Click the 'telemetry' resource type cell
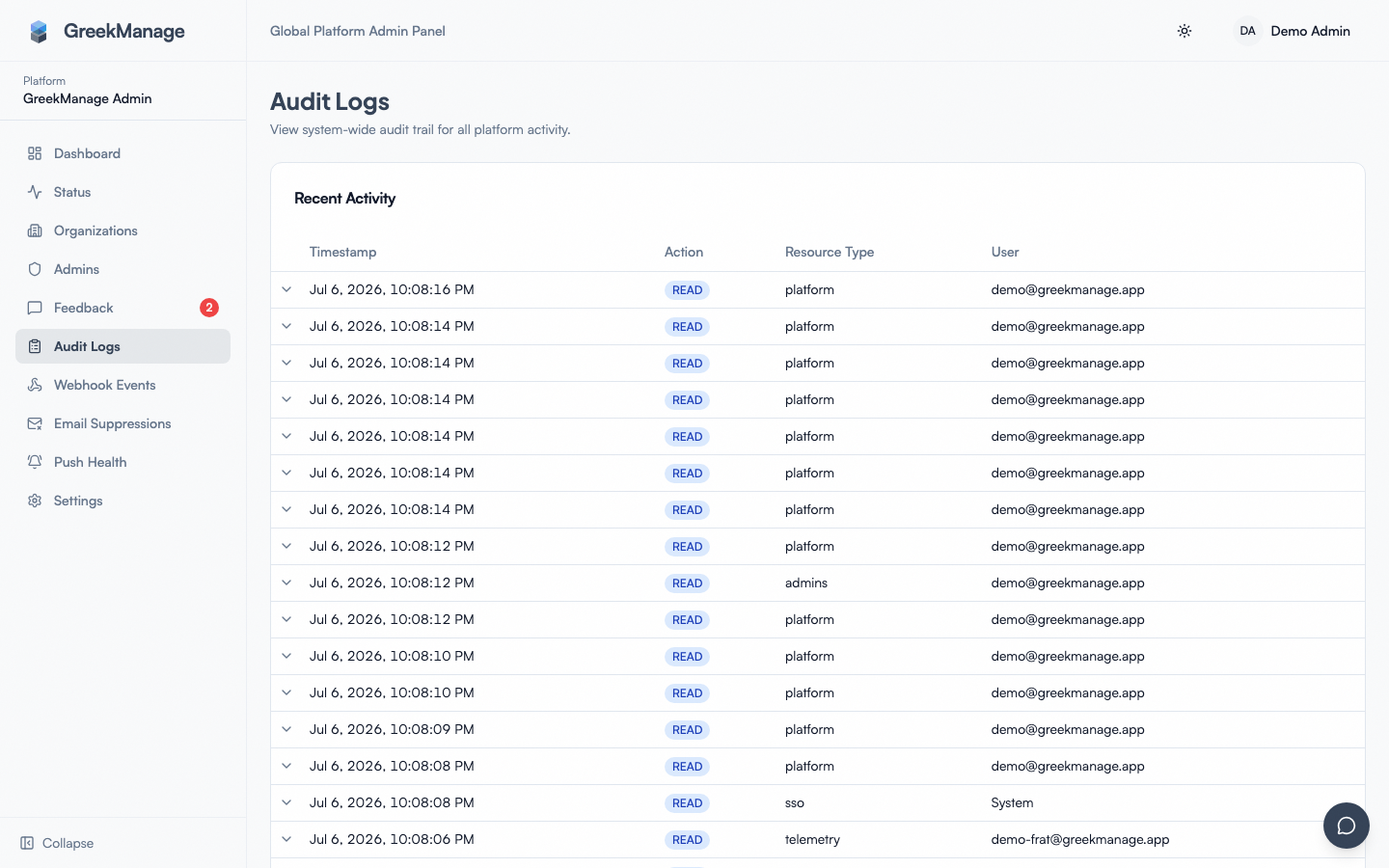The height and width of the screenshot is (868, 1389). tap(812, 839)
